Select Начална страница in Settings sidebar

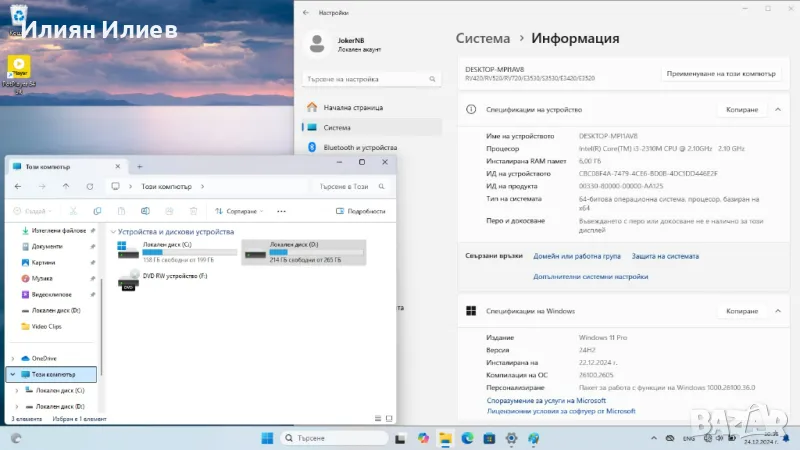click(371, 108)
